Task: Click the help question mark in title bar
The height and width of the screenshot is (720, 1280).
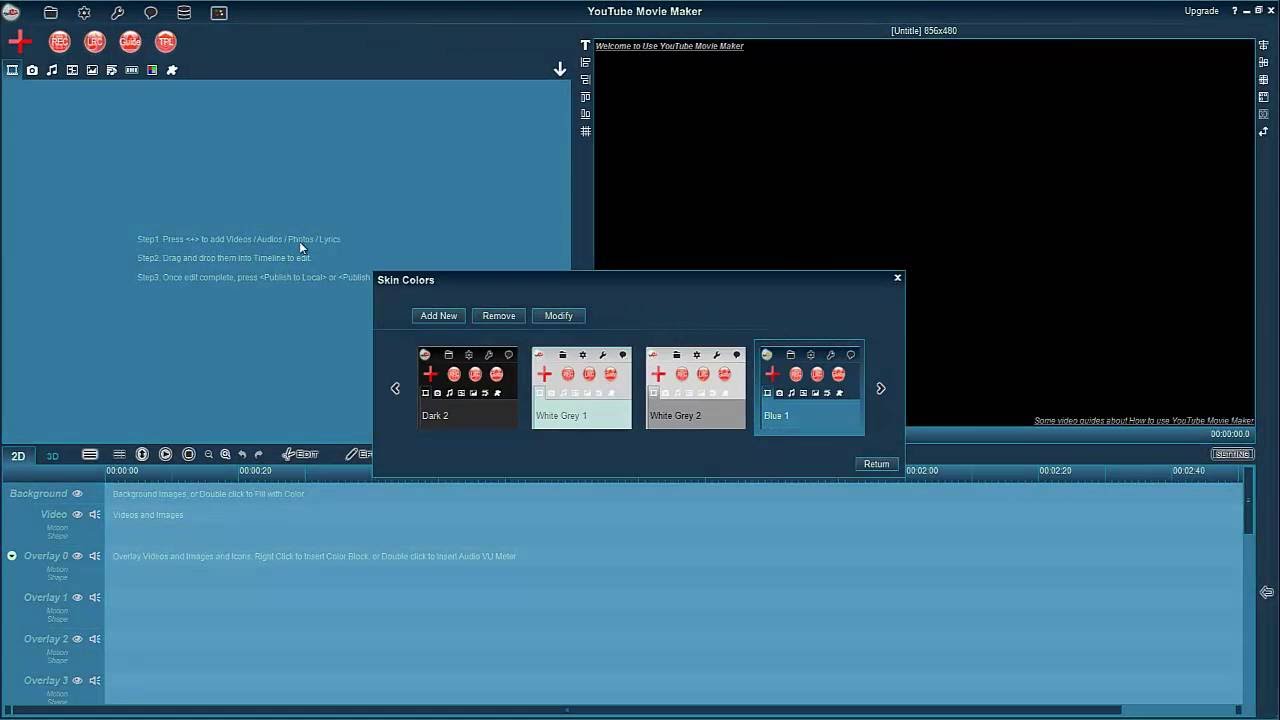Action: click(x=1235, y=11)
